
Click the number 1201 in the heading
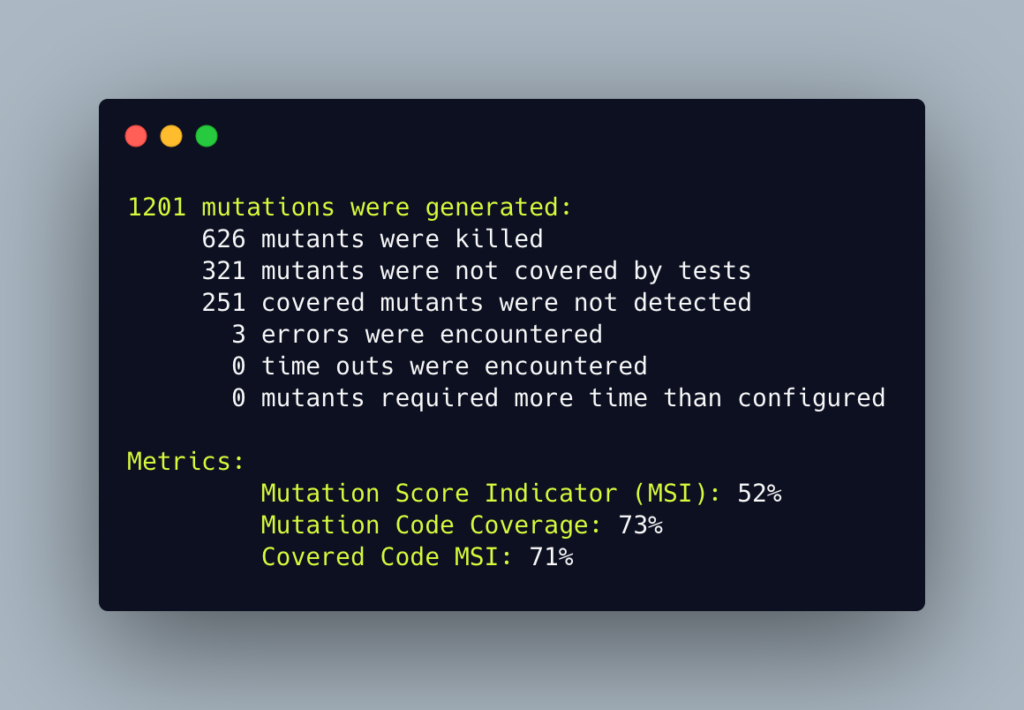point(157,208)
